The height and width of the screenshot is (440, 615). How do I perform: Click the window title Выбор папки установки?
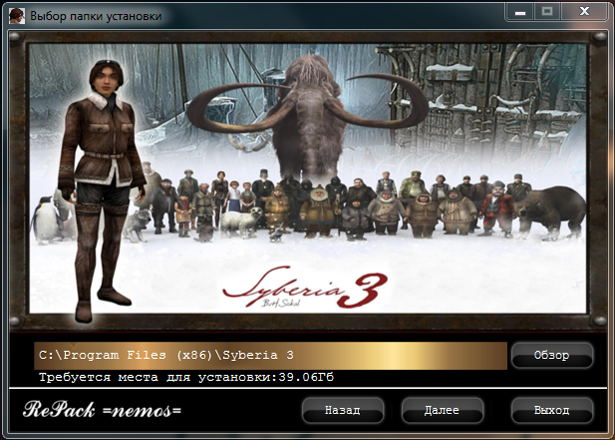pyautogui.click(x=96, y=16)
